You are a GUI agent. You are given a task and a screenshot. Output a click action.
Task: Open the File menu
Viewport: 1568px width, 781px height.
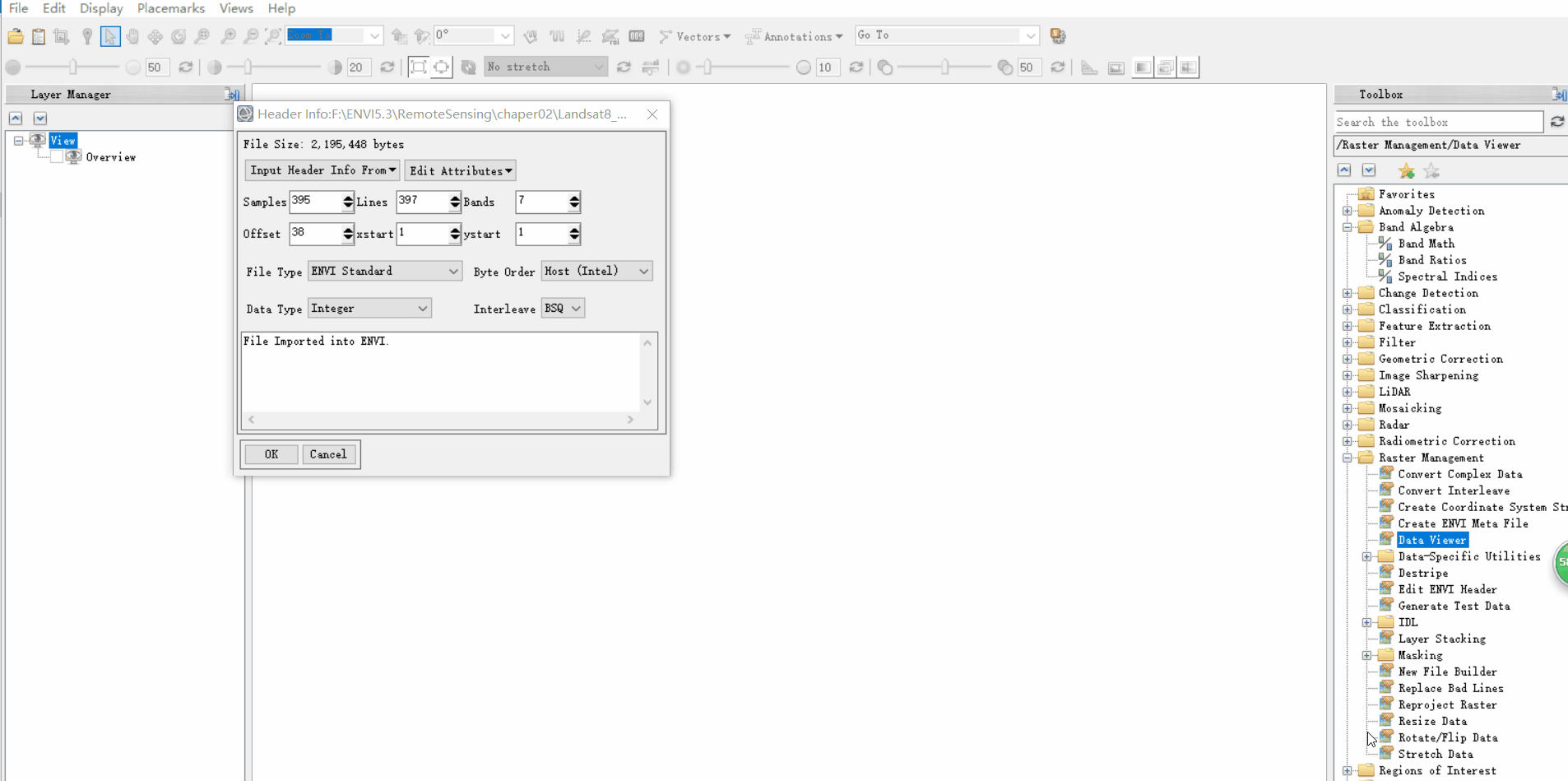(18, 8)
